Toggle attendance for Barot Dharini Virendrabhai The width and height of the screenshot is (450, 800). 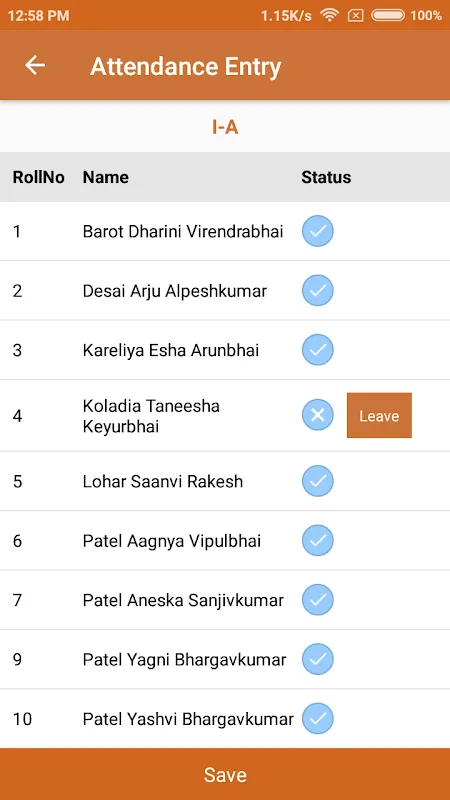[x=317, y=231]
